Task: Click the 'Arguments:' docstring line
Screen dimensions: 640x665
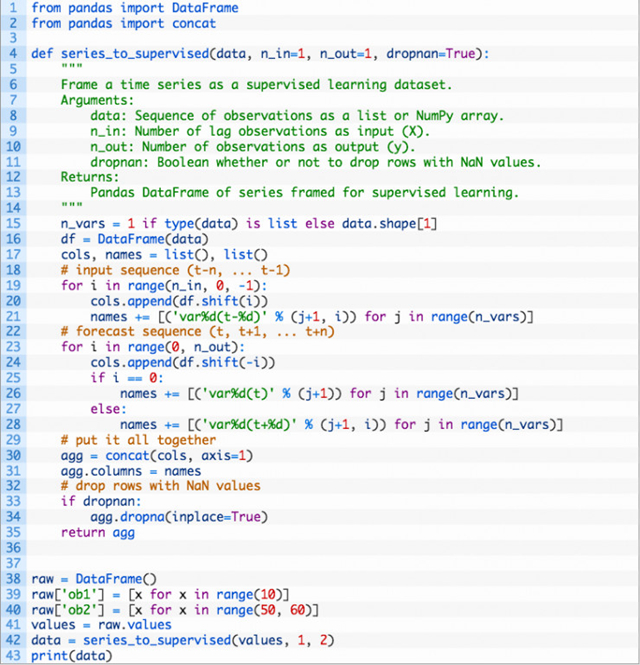Action: click(x=97, y=100)
